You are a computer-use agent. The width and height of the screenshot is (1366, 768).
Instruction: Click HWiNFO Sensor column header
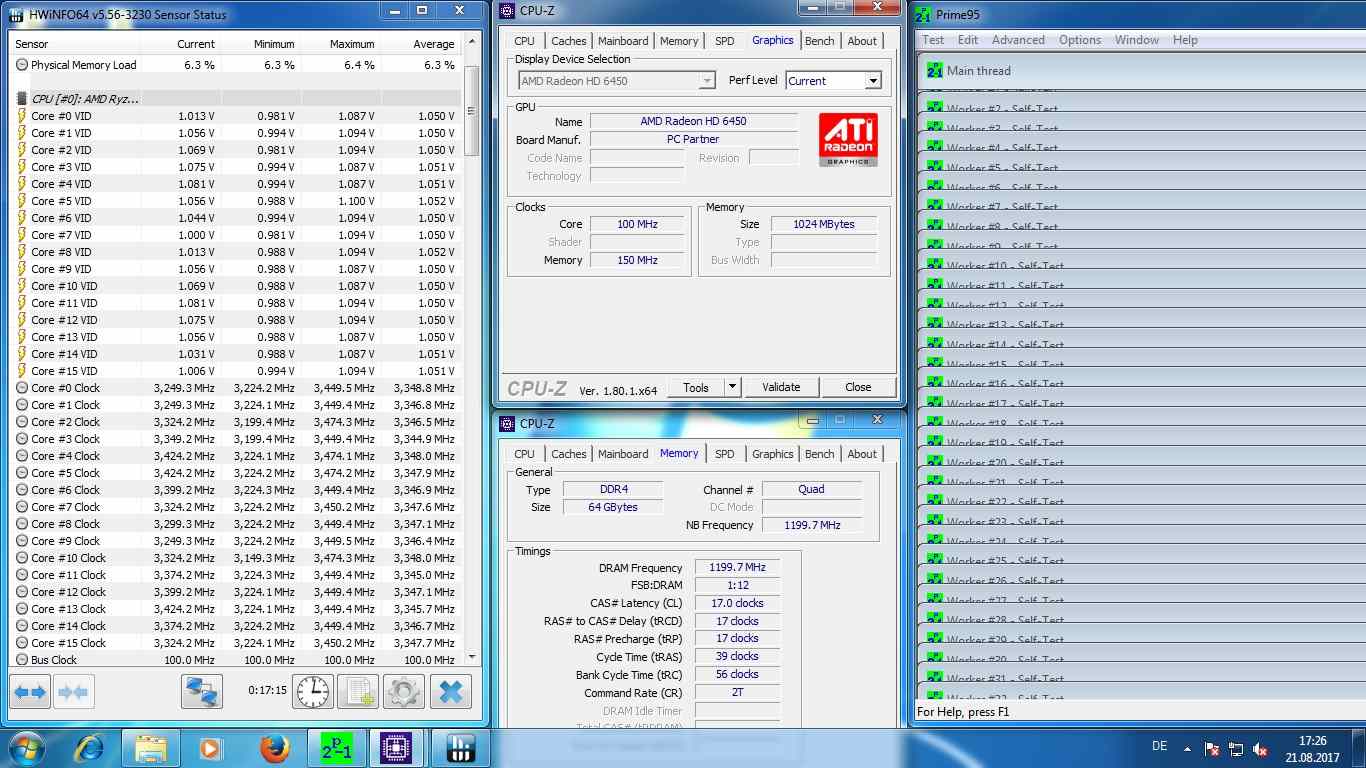pos(75,44)
